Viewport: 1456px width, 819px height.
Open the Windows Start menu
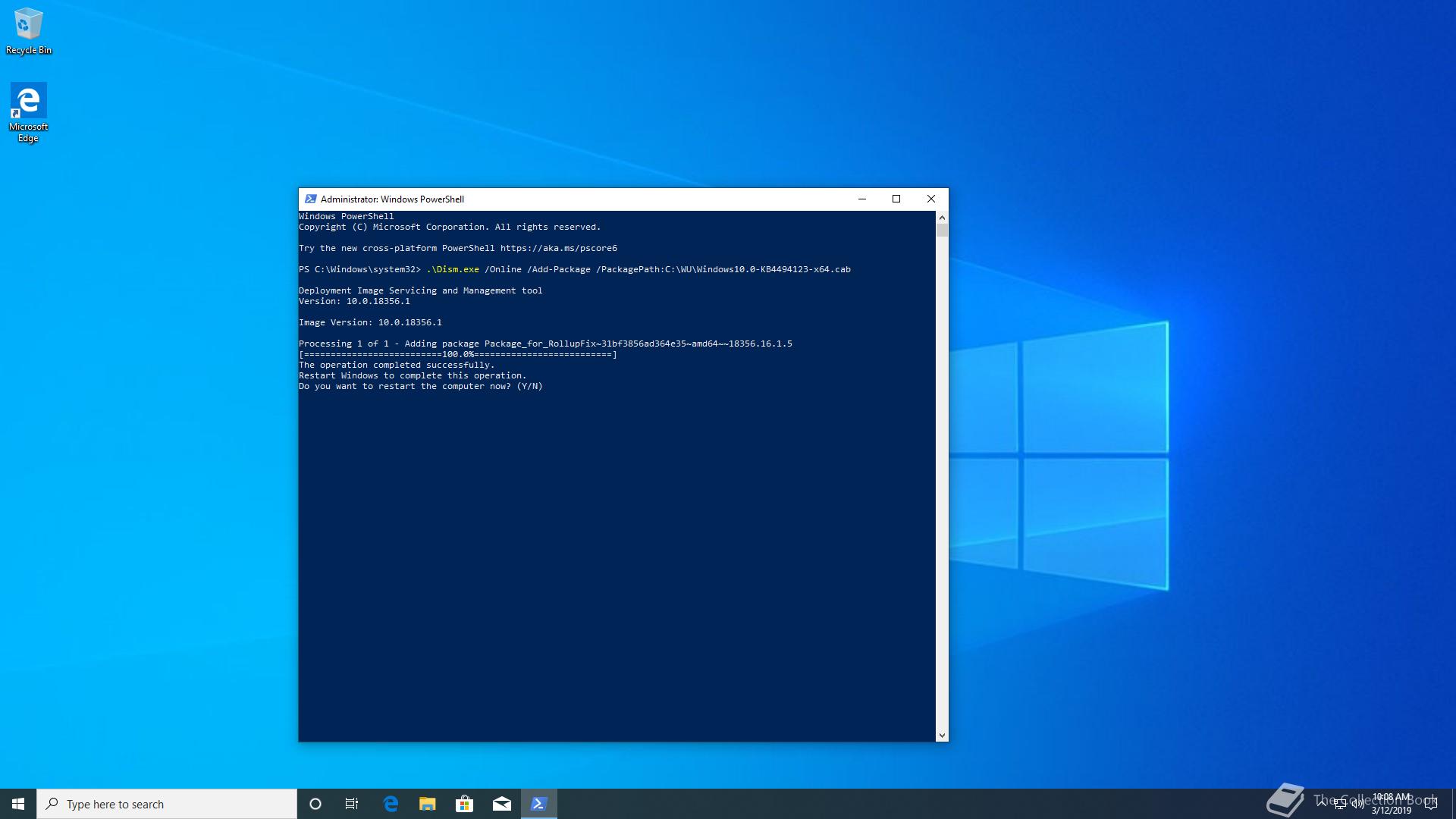[x=18, y=804]
